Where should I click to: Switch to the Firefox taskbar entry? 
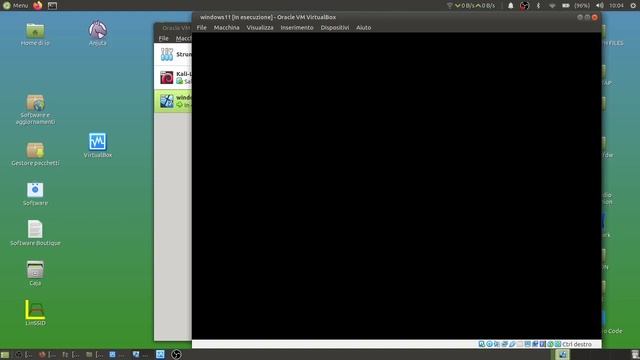click(x=48, y=355)
